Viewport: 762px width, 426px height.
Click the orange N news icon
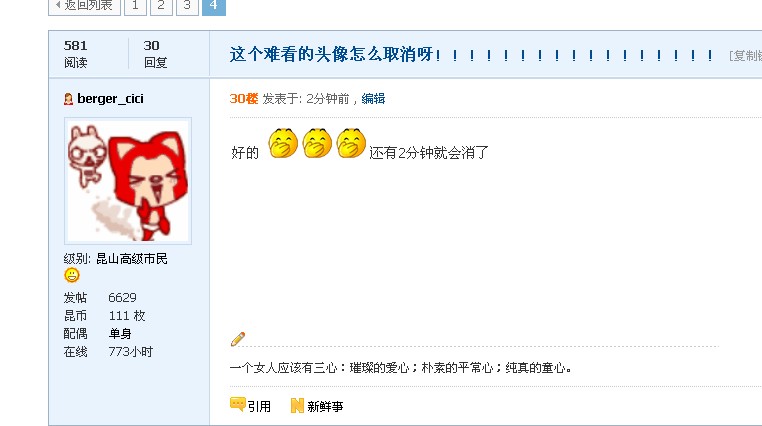click(297, 406)
